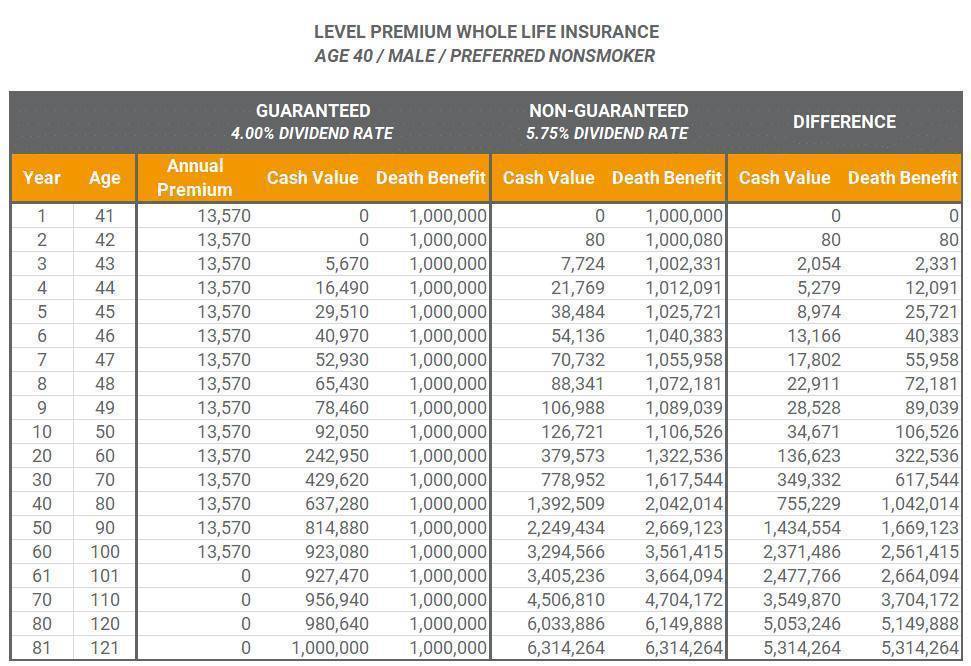
Task: Click the guaranteed cash value '956,940'
Action: tap(337, 600)
